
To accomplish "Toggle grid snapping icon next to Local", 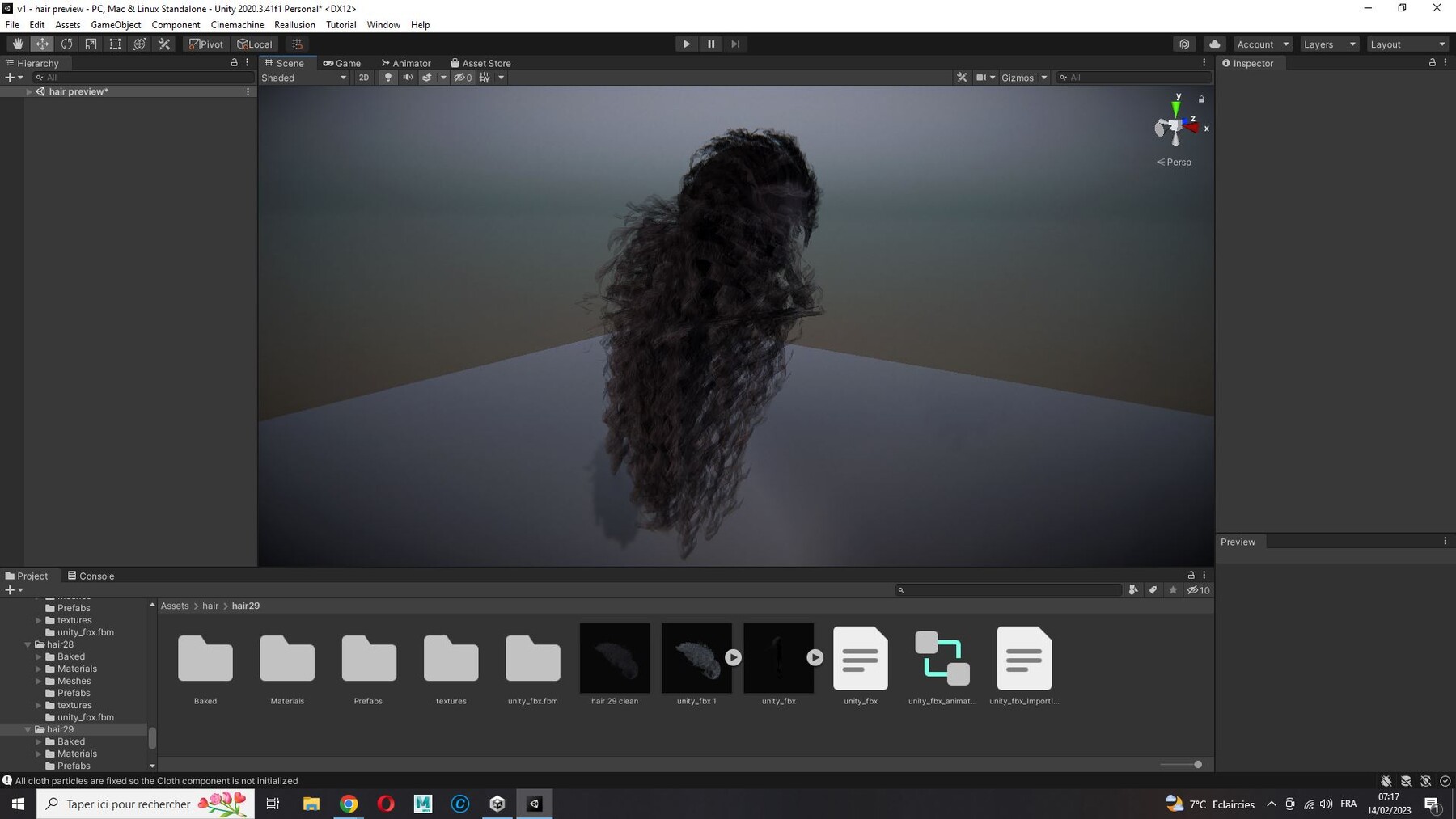I will click(297, 44).
